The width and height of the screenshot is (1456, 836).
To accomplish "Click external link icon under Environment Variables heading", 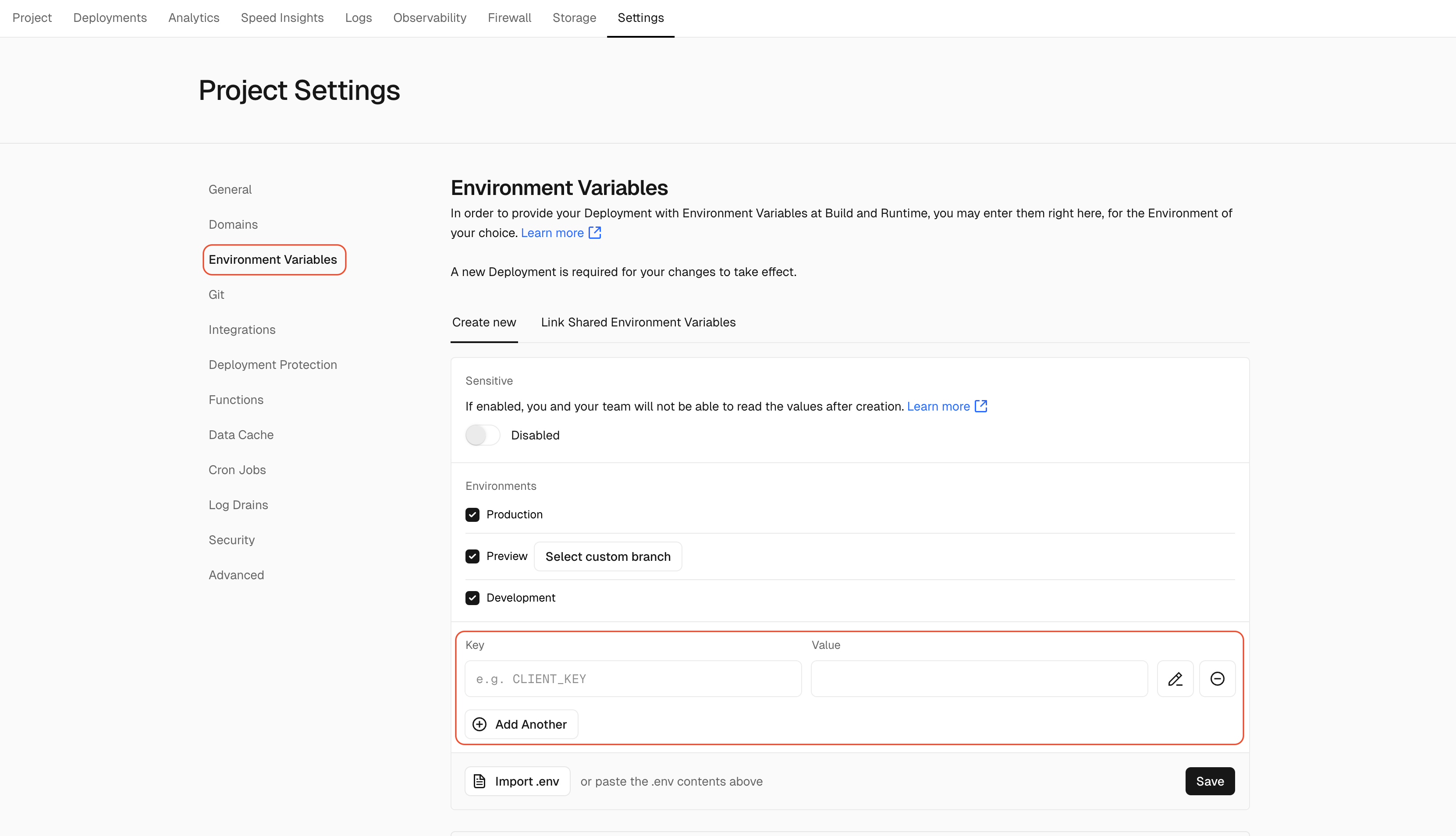I will 594,233.
